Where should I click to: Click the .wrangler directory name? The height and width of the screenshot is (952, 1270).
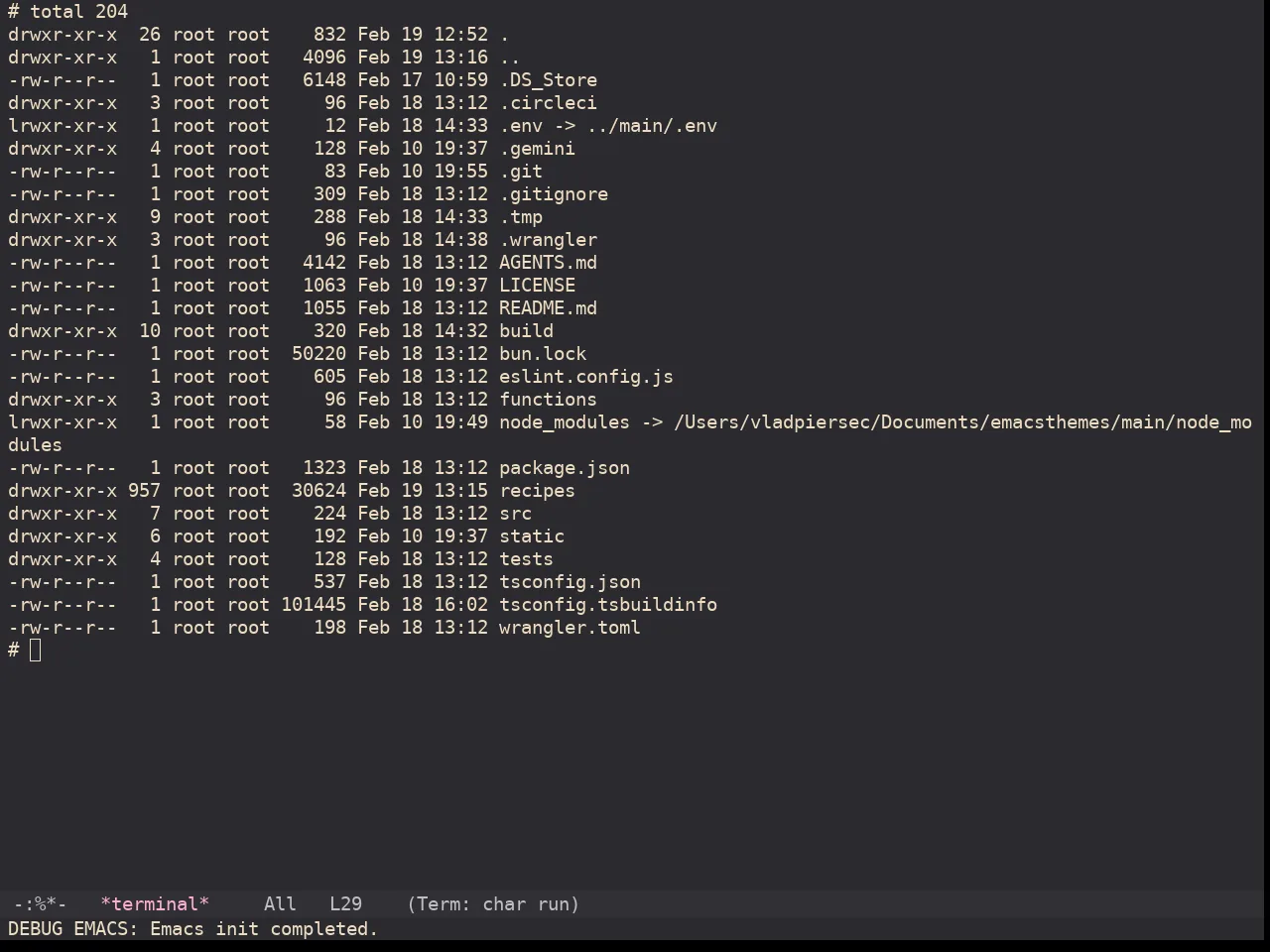548,240
